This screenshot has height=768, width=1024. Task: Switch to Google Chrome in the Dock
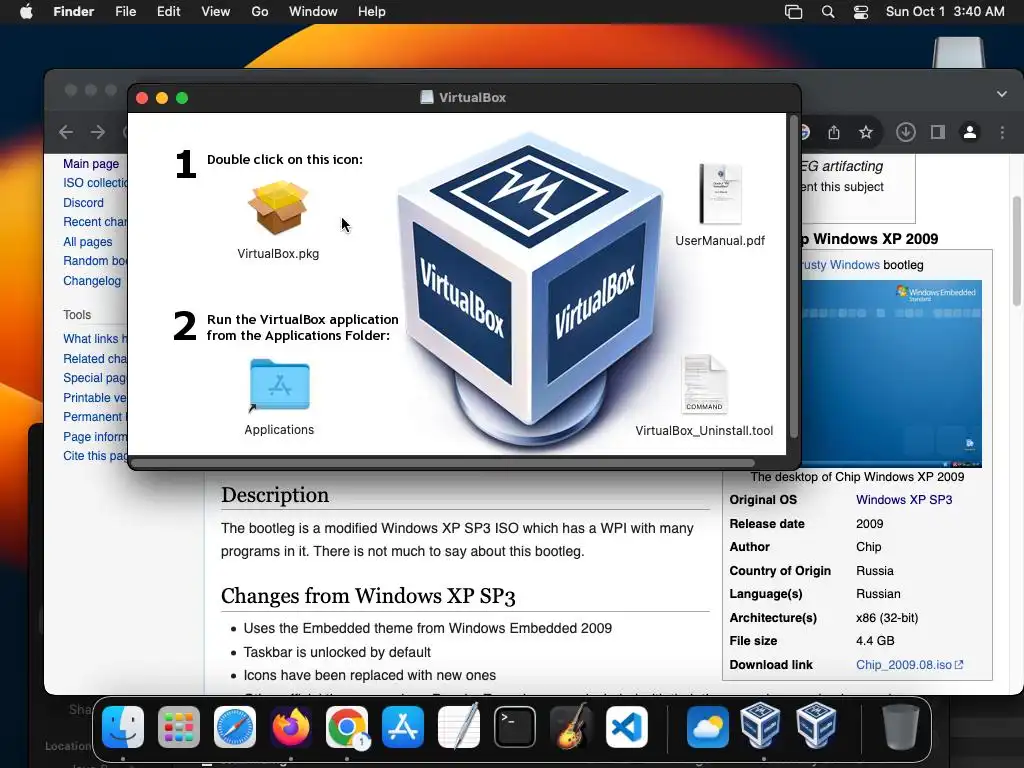pyautogui.click(x=347, y=727)
